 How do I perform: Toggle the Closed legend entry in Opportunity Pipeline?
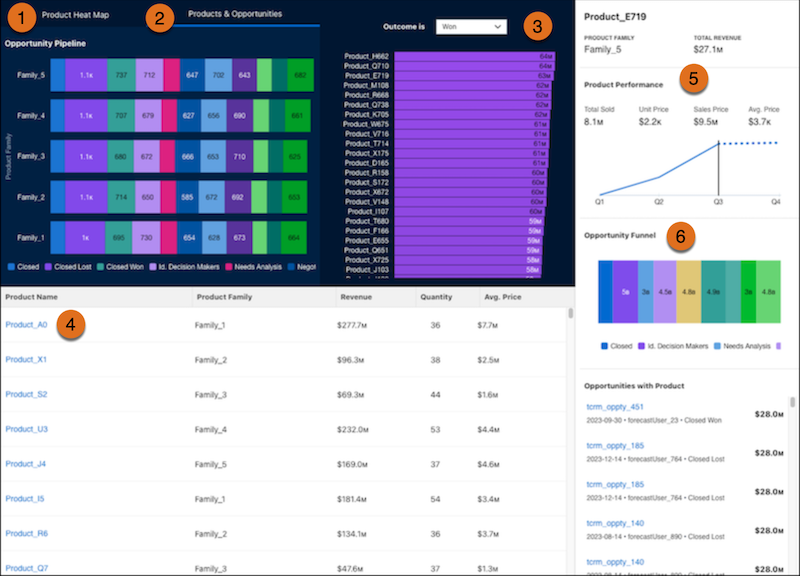pyautogui.click(x=23, y=267)
